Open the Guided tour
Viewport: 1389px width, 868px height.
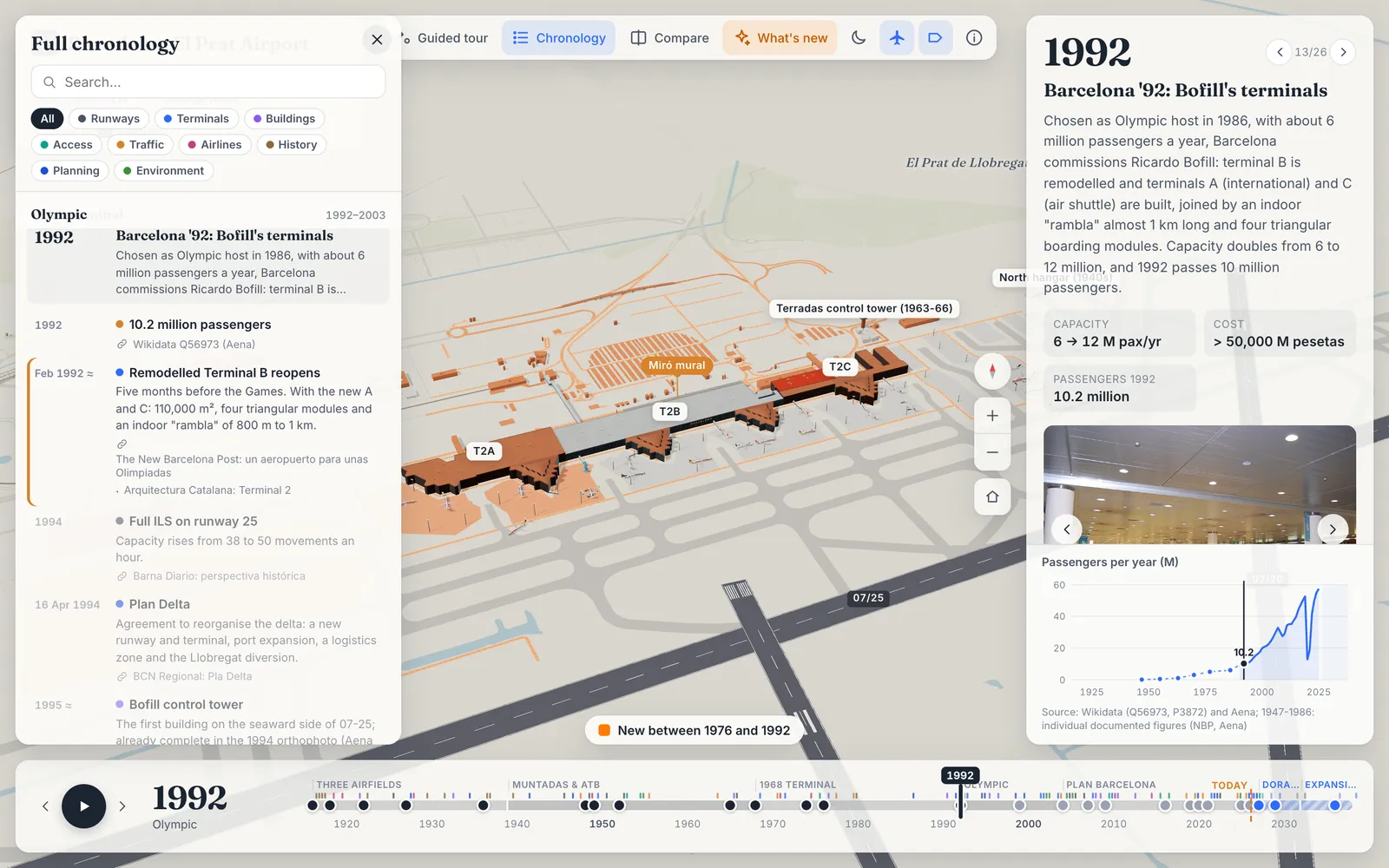[445, 38]
